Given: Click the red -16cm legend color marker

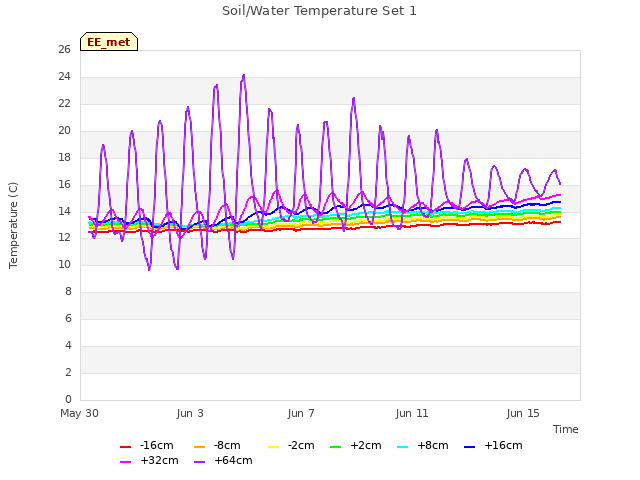Looking at the screenshot, I should tap(125, 447).
